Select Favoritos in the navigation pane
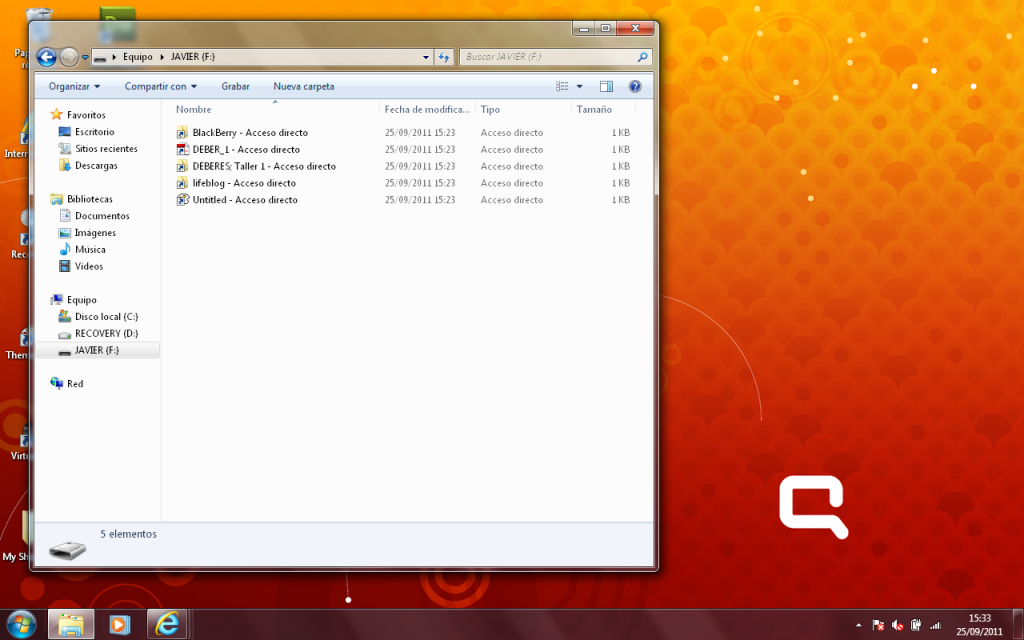 [86, 115]
